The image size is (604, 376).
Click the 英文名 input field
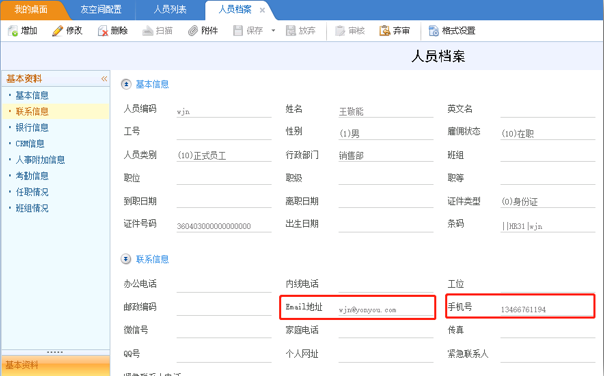pyautogui.click(x=548, y=111)
